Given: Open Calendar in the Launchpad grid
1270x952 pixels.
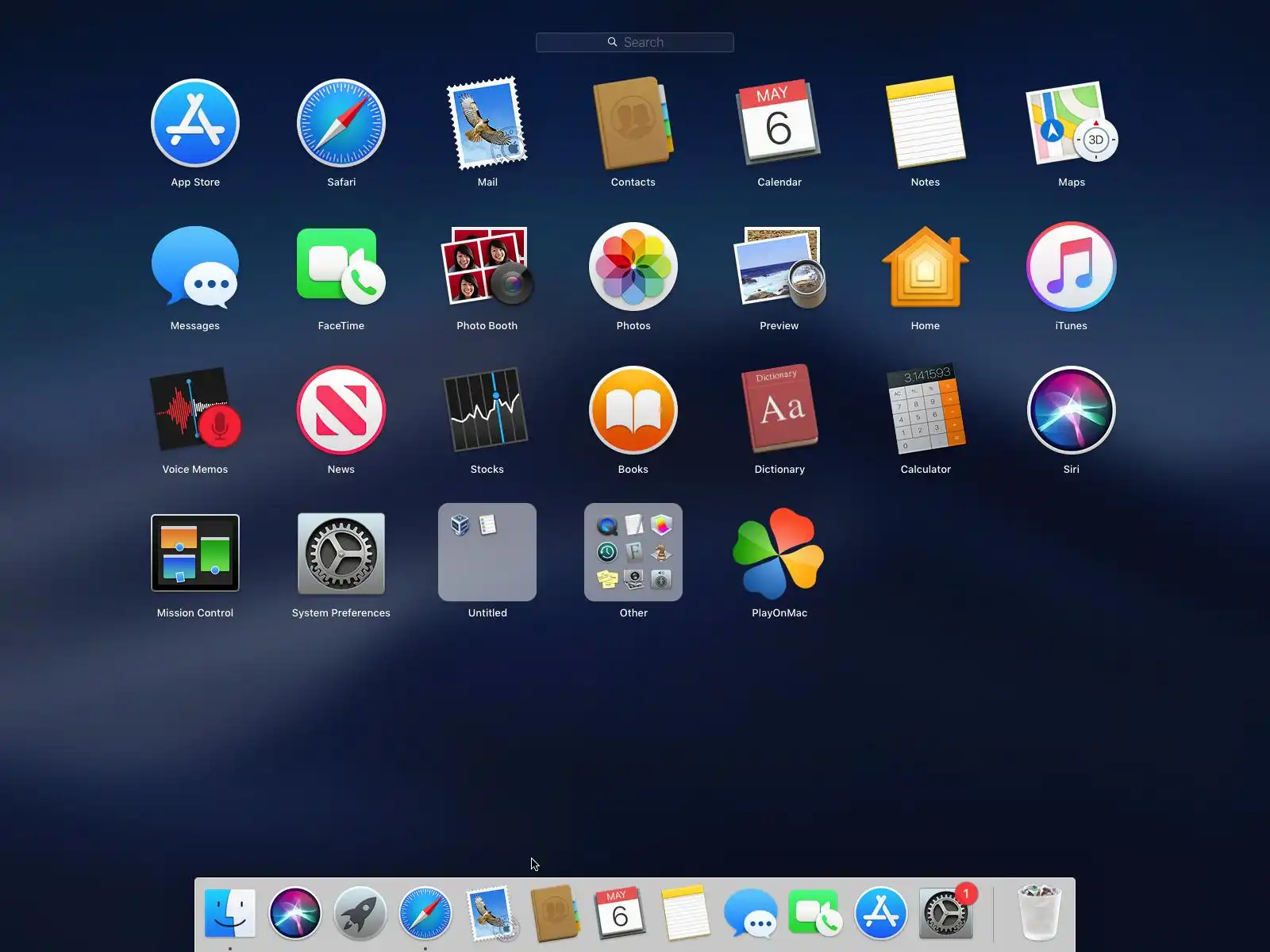Looking at the screenshot, I should pyautogui.click(x=779, y=123).
